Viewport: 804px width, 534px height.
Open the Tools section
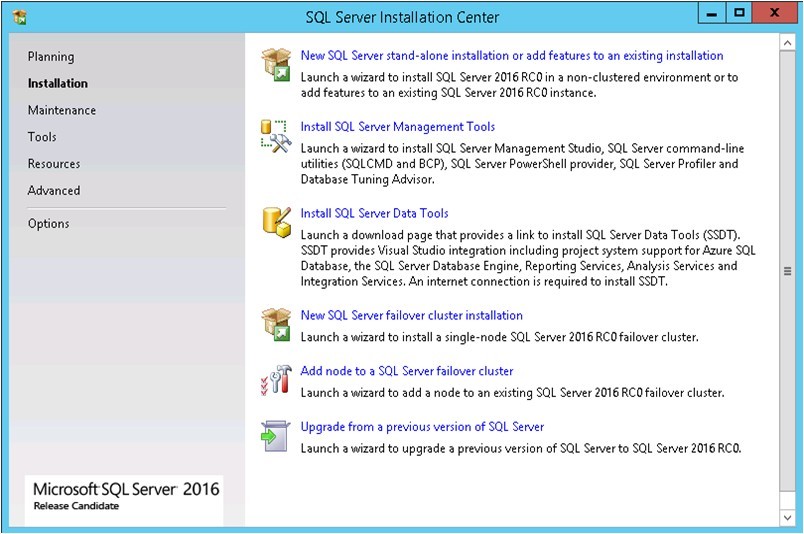[42, 136]
